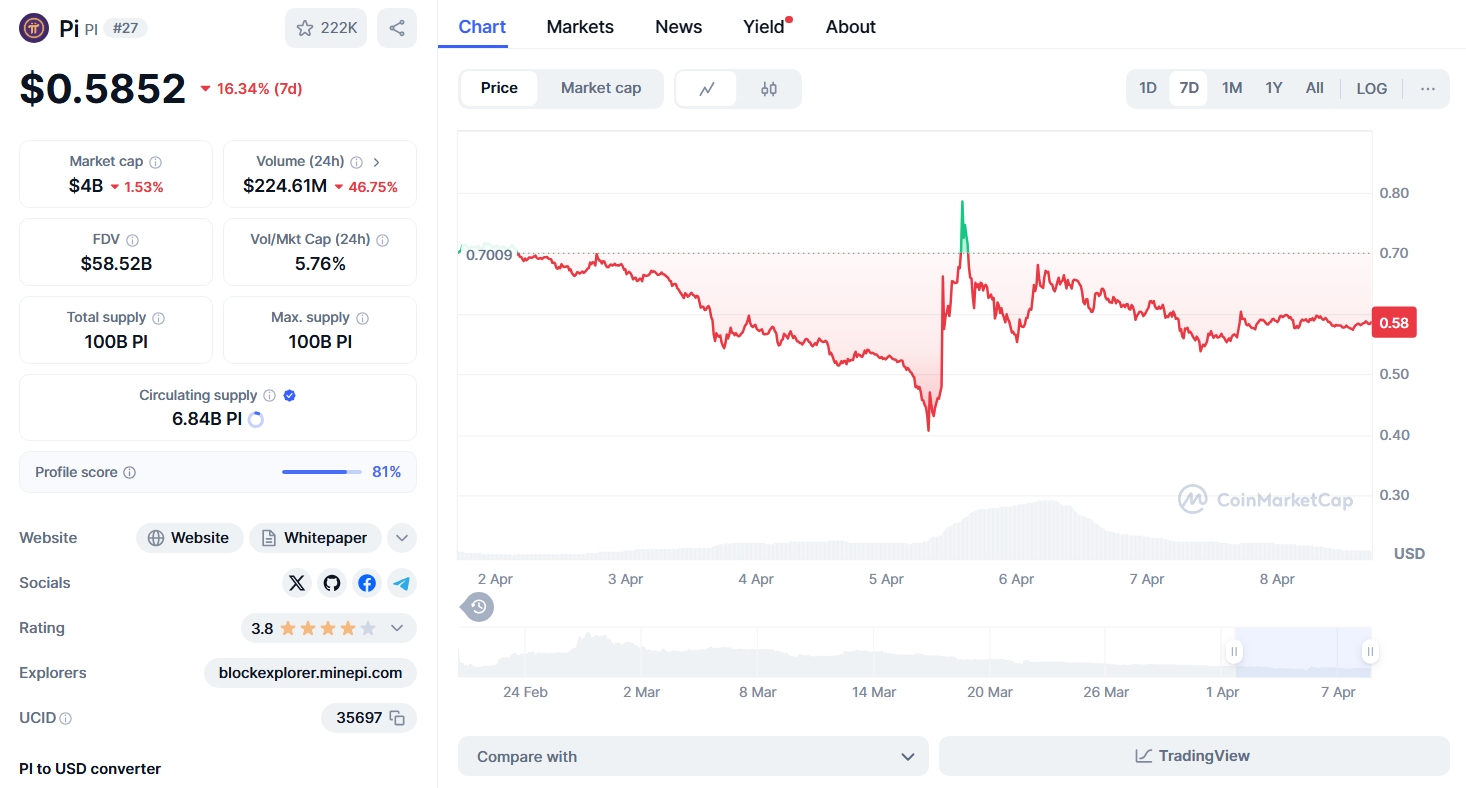Open the Website link button
The width and height of the screenshot is (1466, 788).
point(190,538)
